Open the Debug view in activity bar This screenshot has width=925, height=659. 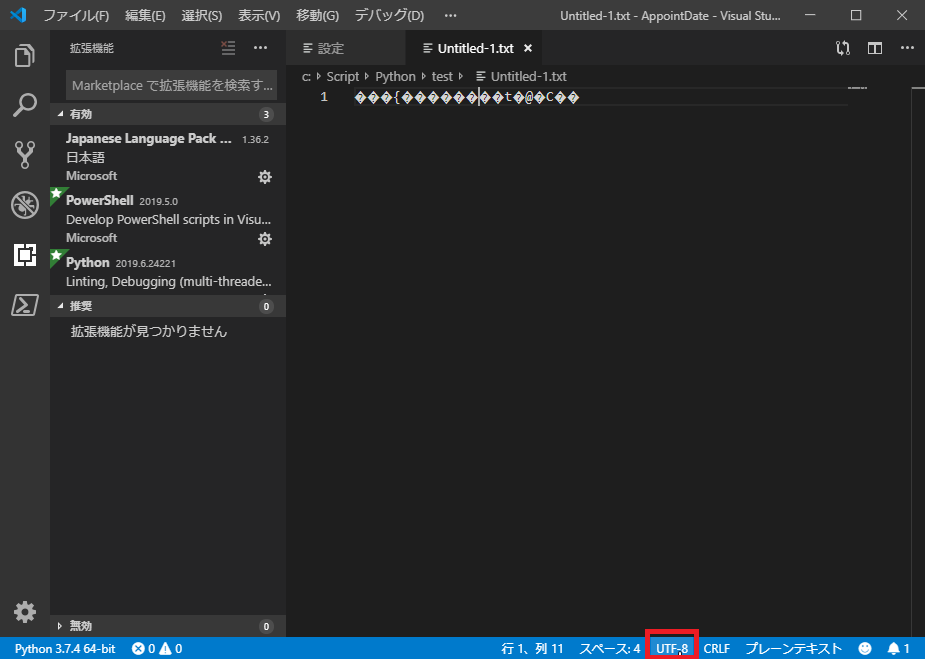coord(24,205)
